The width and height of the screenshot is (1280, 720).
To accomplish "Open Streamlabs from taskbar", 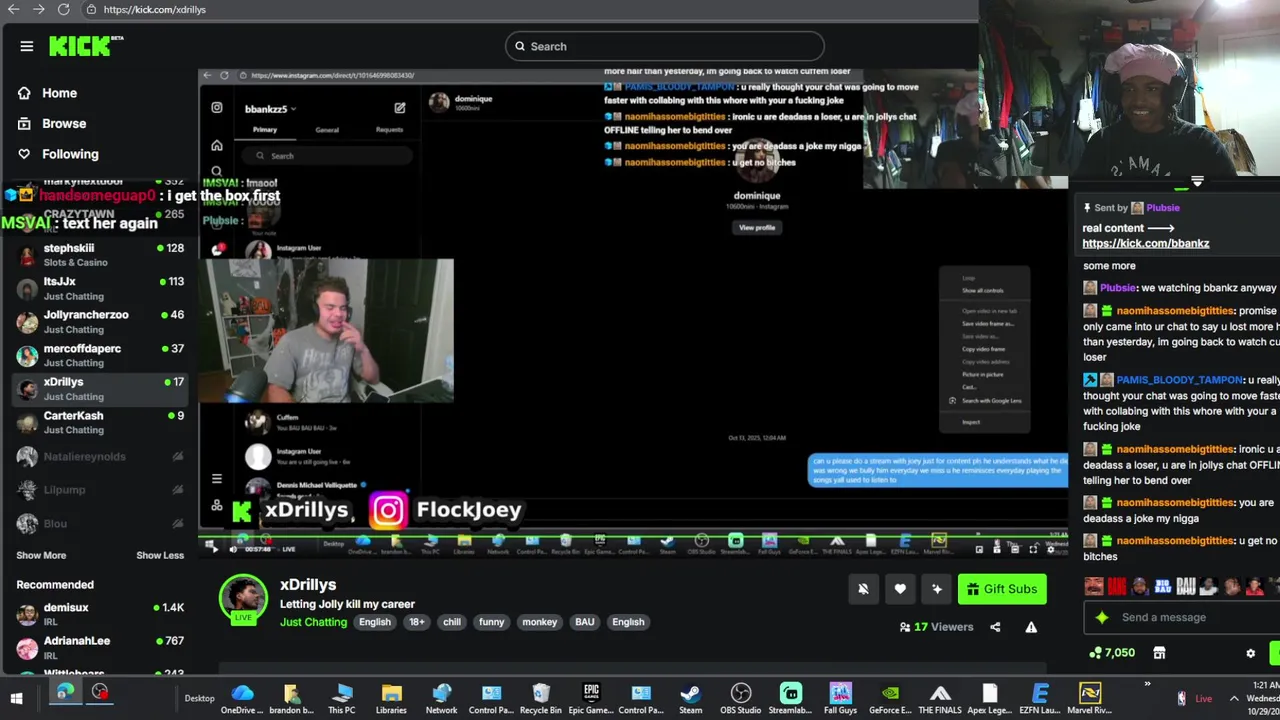I will pos(790,698).
